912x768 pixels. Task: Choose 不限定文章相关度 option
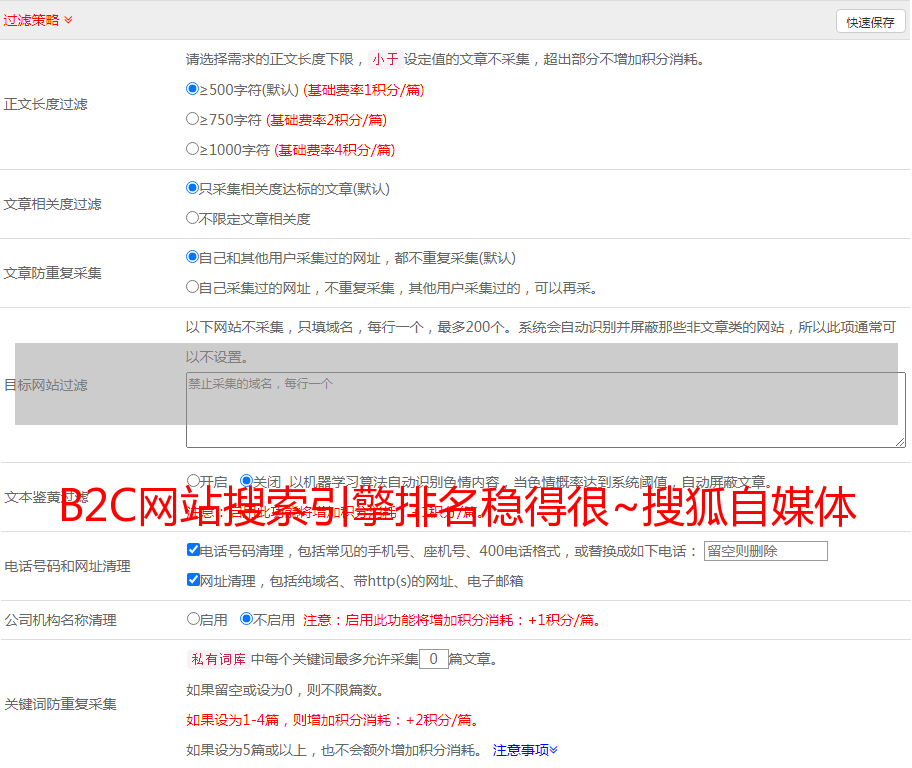[x=193, y=218]
